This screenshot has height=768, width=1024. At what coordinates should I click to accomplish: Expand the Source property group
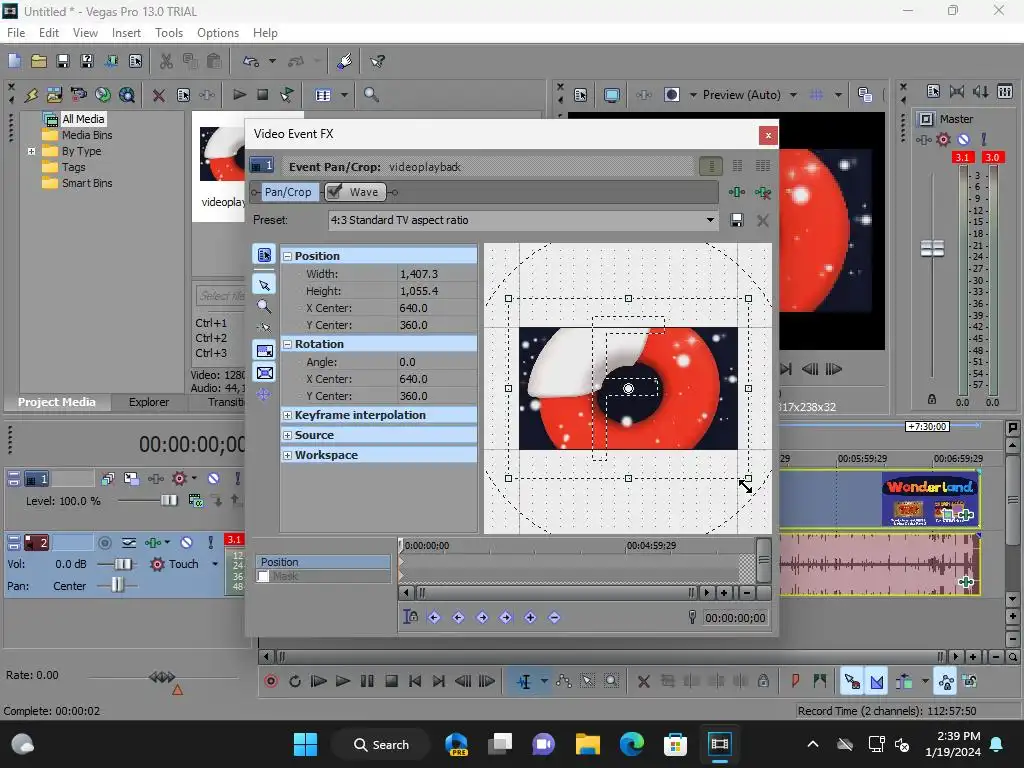point(287,436)
